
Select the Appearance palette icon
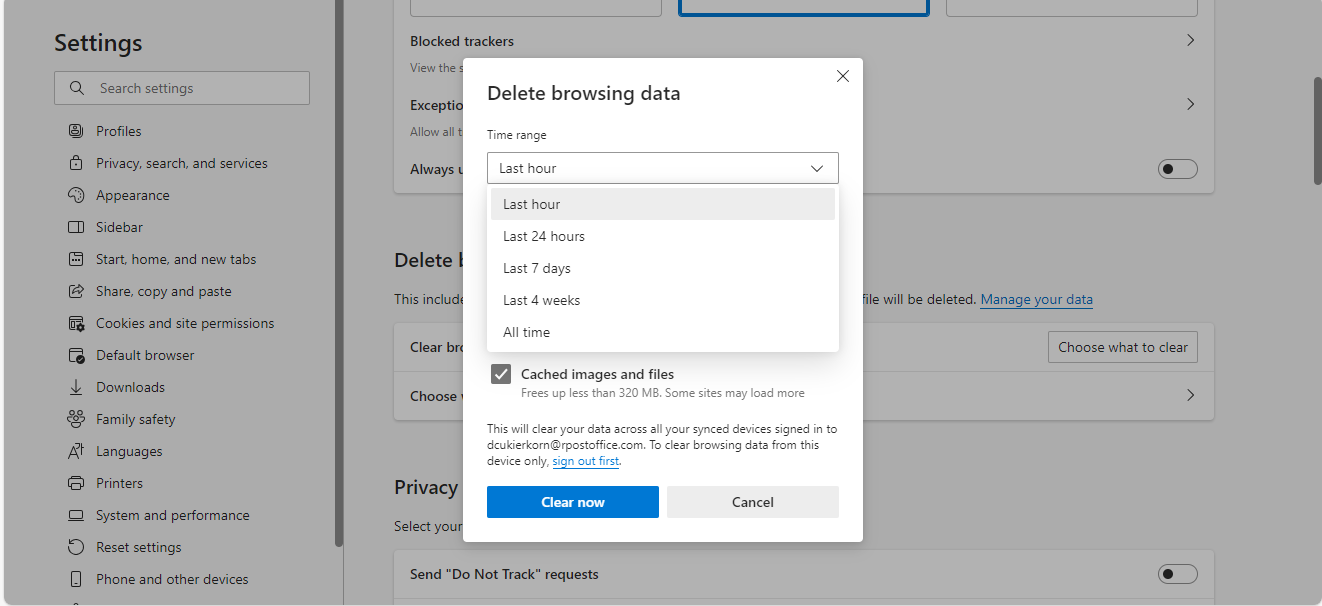(76, 195)
